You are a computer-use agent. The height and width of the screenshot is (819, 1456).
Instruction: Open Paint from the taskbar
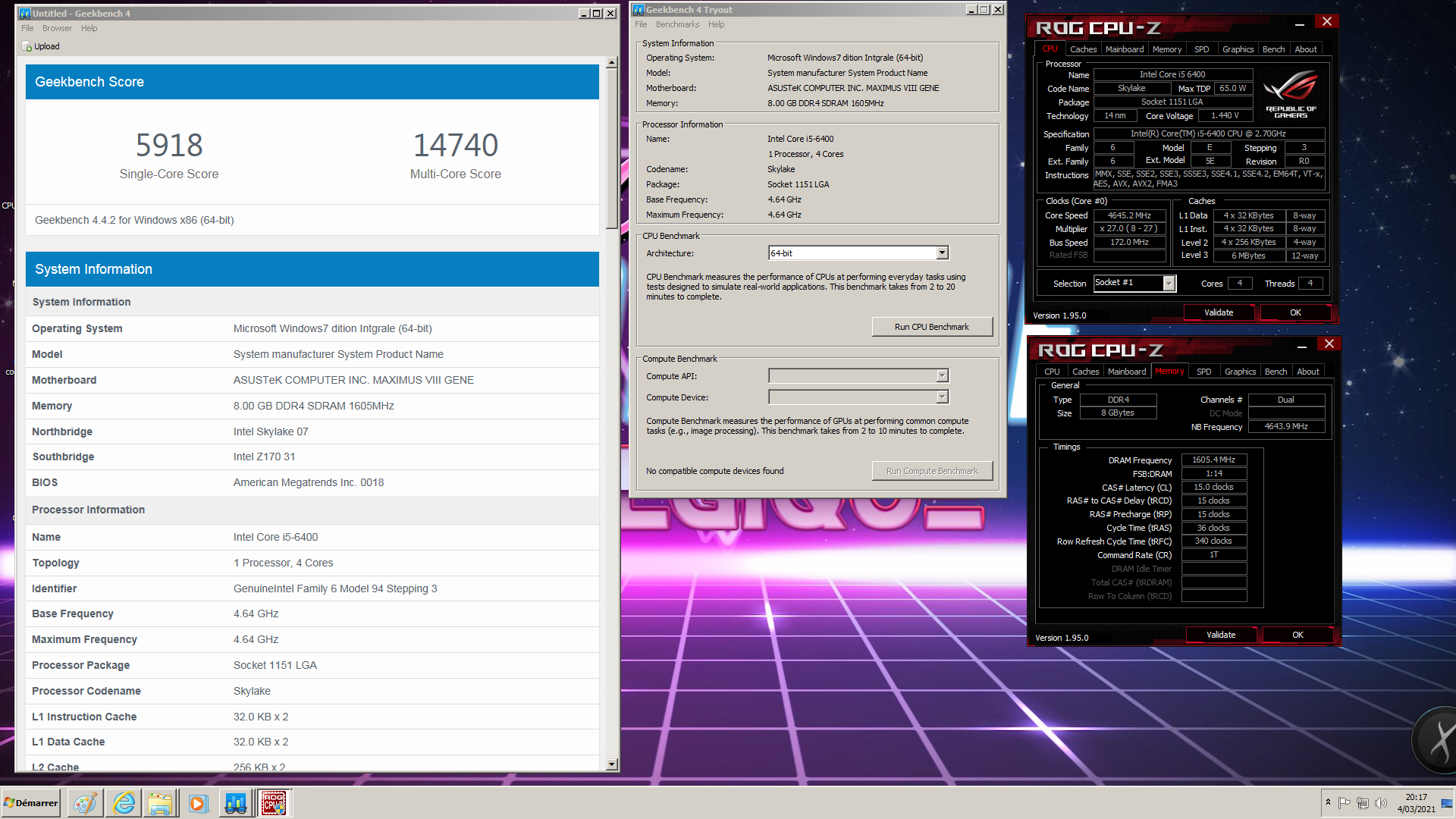(85, 803)
